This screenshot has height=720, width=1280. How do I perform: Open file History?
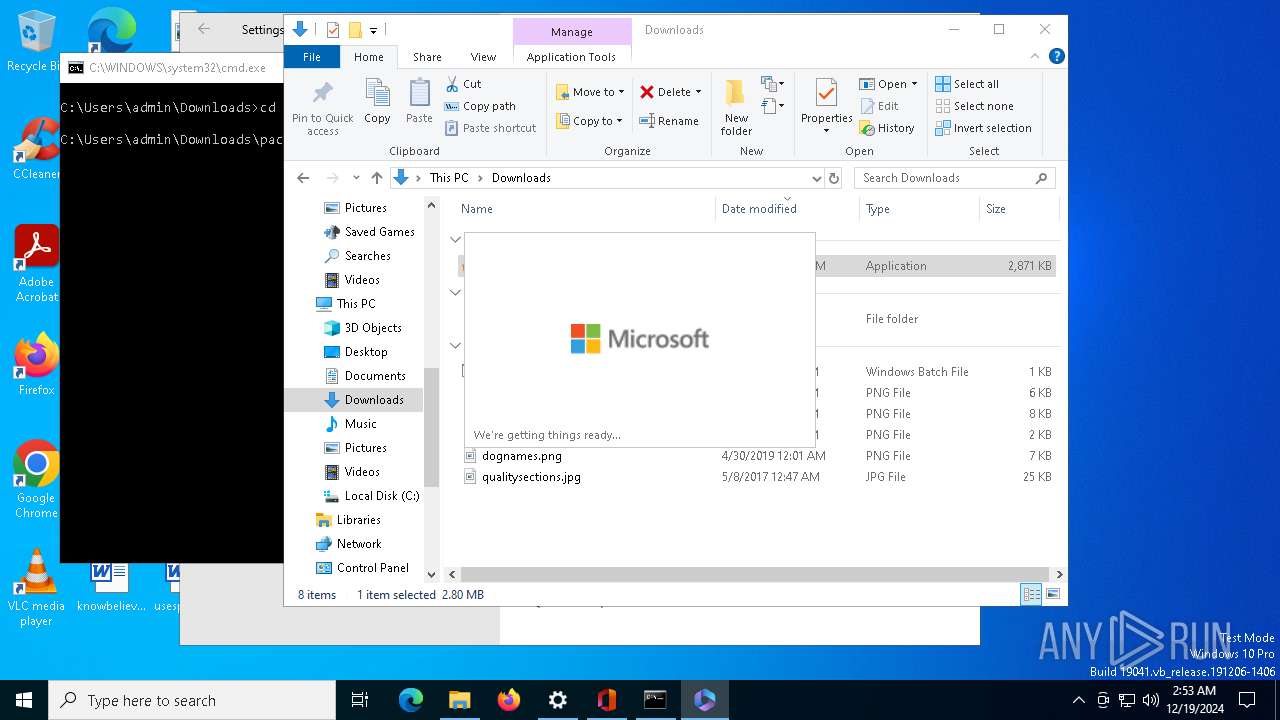coord(886,128)
